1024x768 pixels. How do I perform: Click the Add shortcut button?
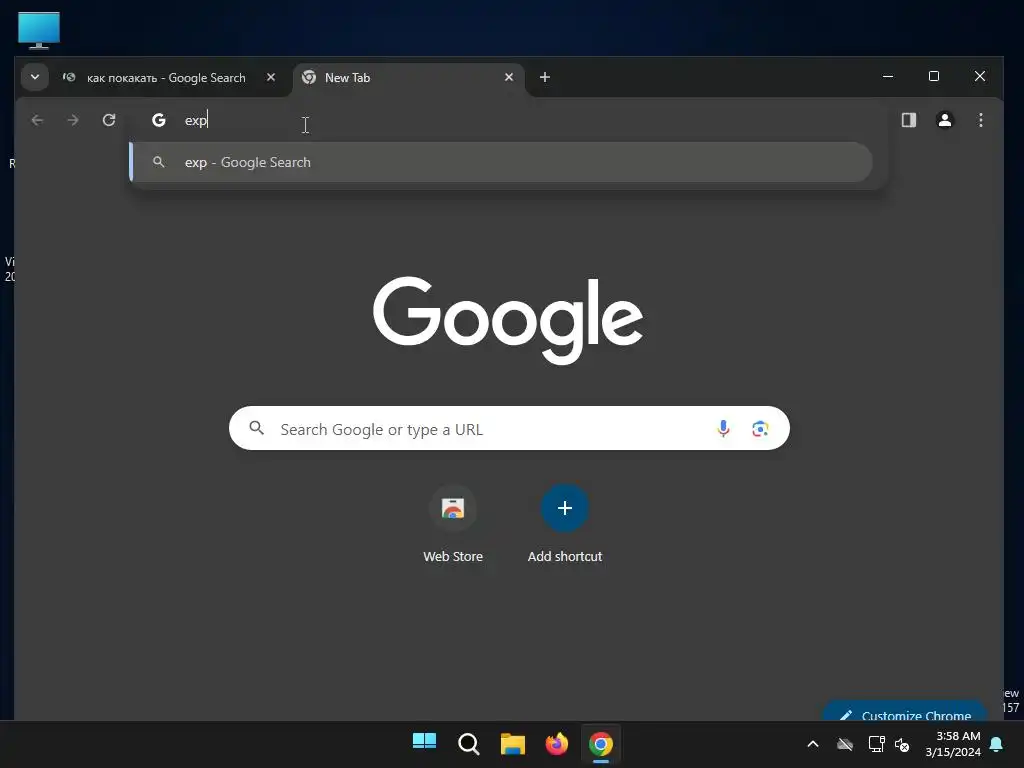point(565,524)
